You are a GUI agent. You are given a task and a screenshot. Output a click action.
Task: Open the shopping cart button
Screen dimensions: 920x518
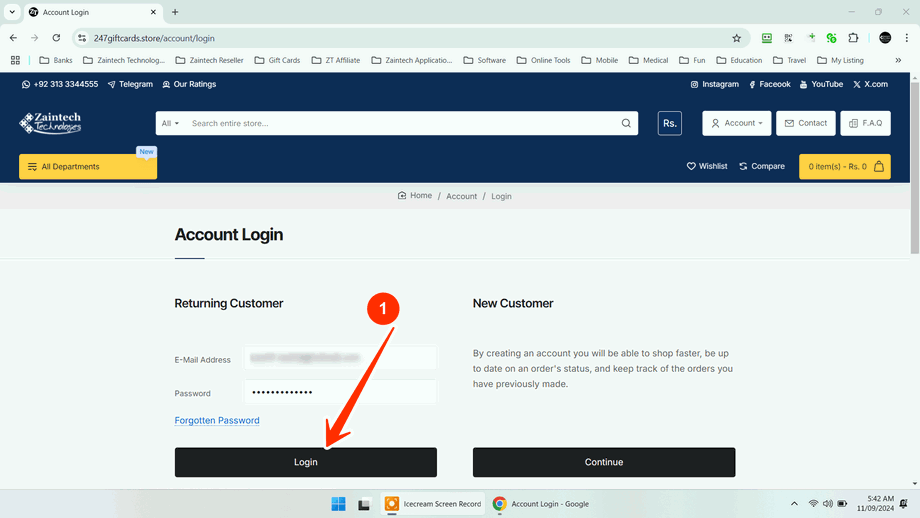845,167
